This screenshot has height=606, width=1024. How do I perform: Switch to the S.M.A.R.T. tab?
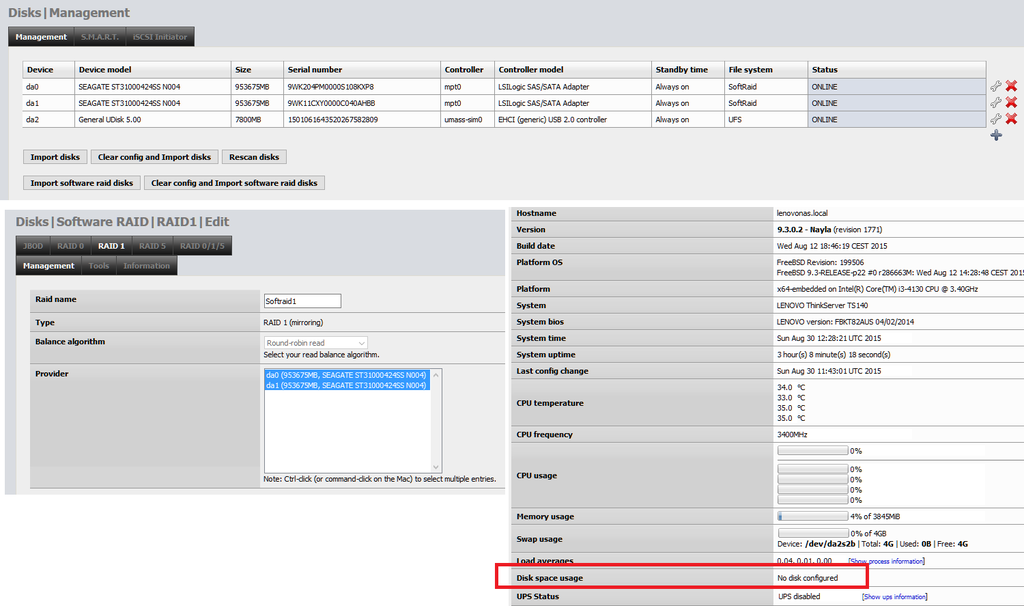click(100, 37)
